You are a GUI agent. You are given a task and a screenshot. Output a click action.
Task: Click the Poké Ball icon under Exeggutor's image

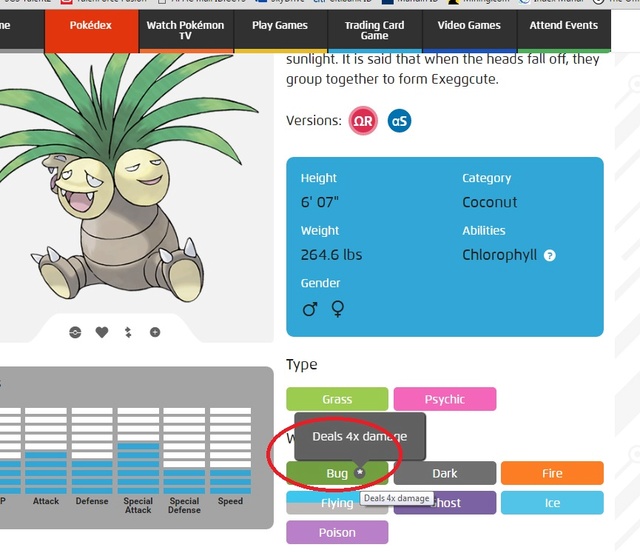pyautogui.click(x=75, y=332)
